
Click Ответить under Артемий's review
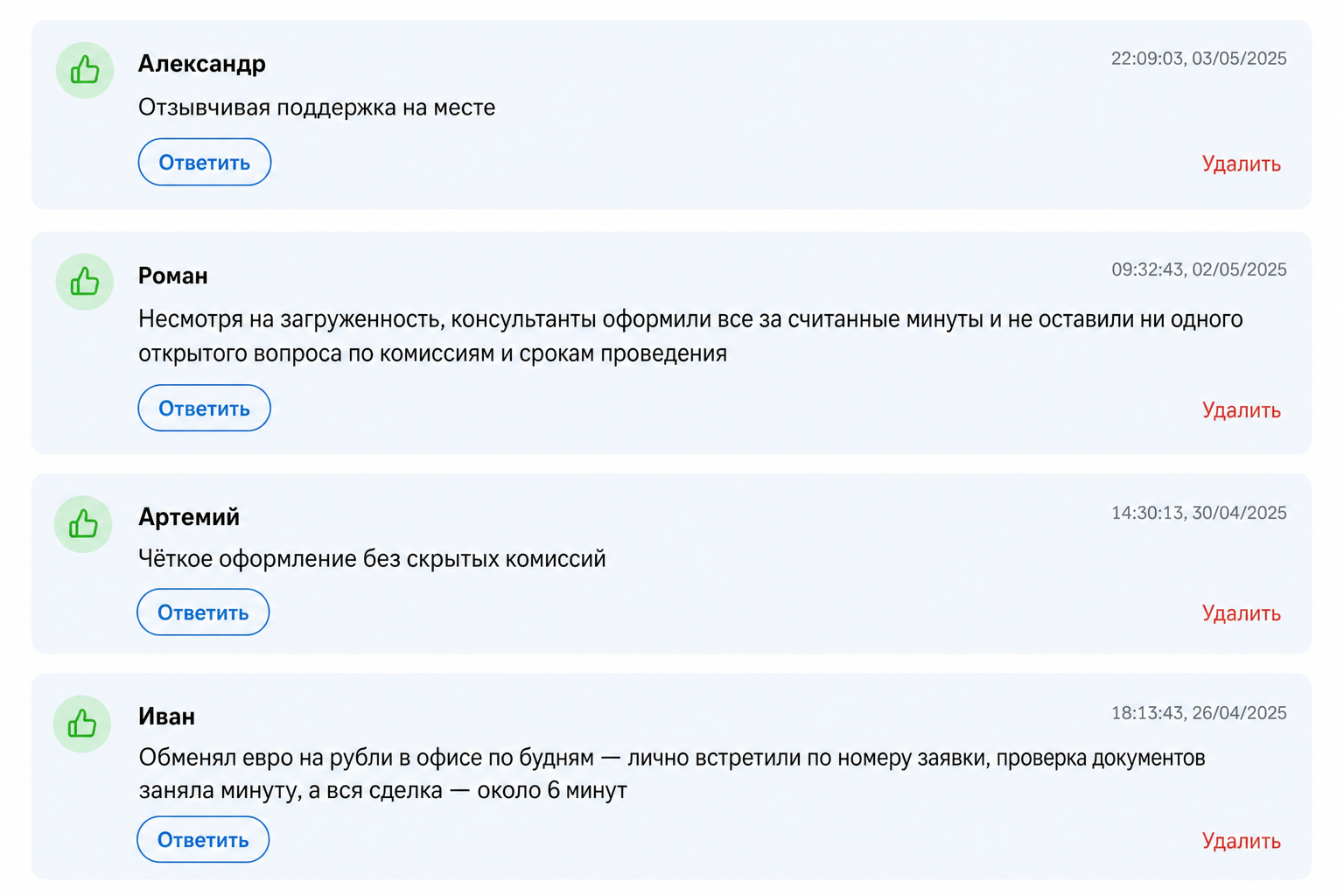pyautogui.click(x=203, y=612)
